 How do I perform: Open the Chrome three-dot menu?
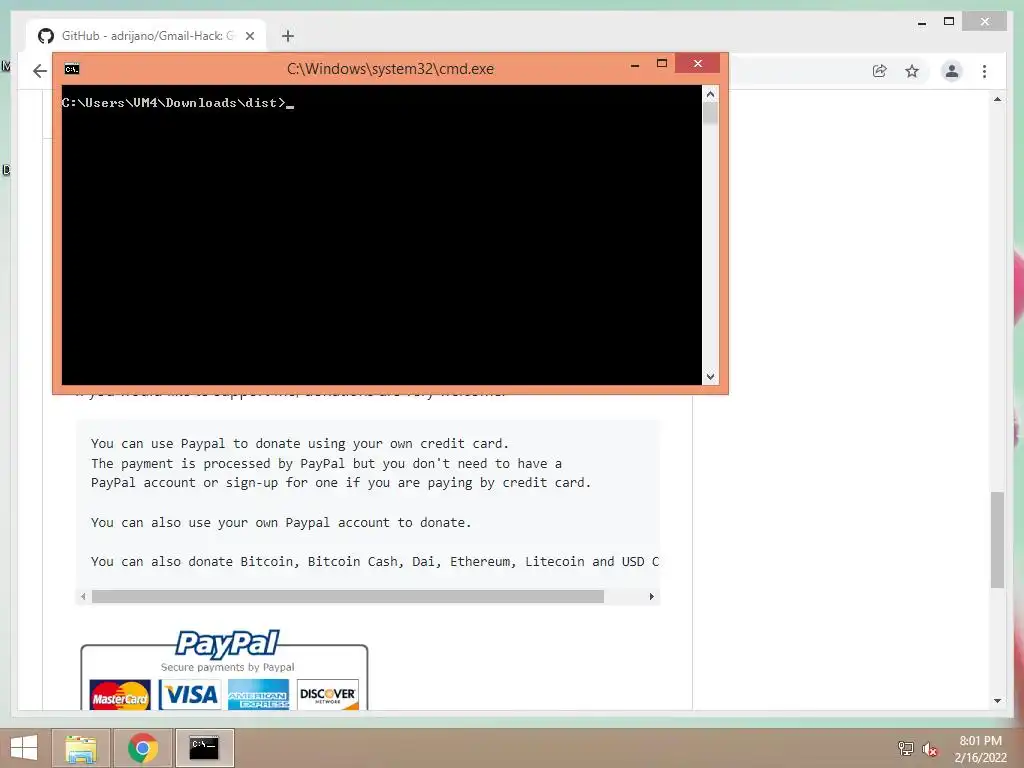984,71
